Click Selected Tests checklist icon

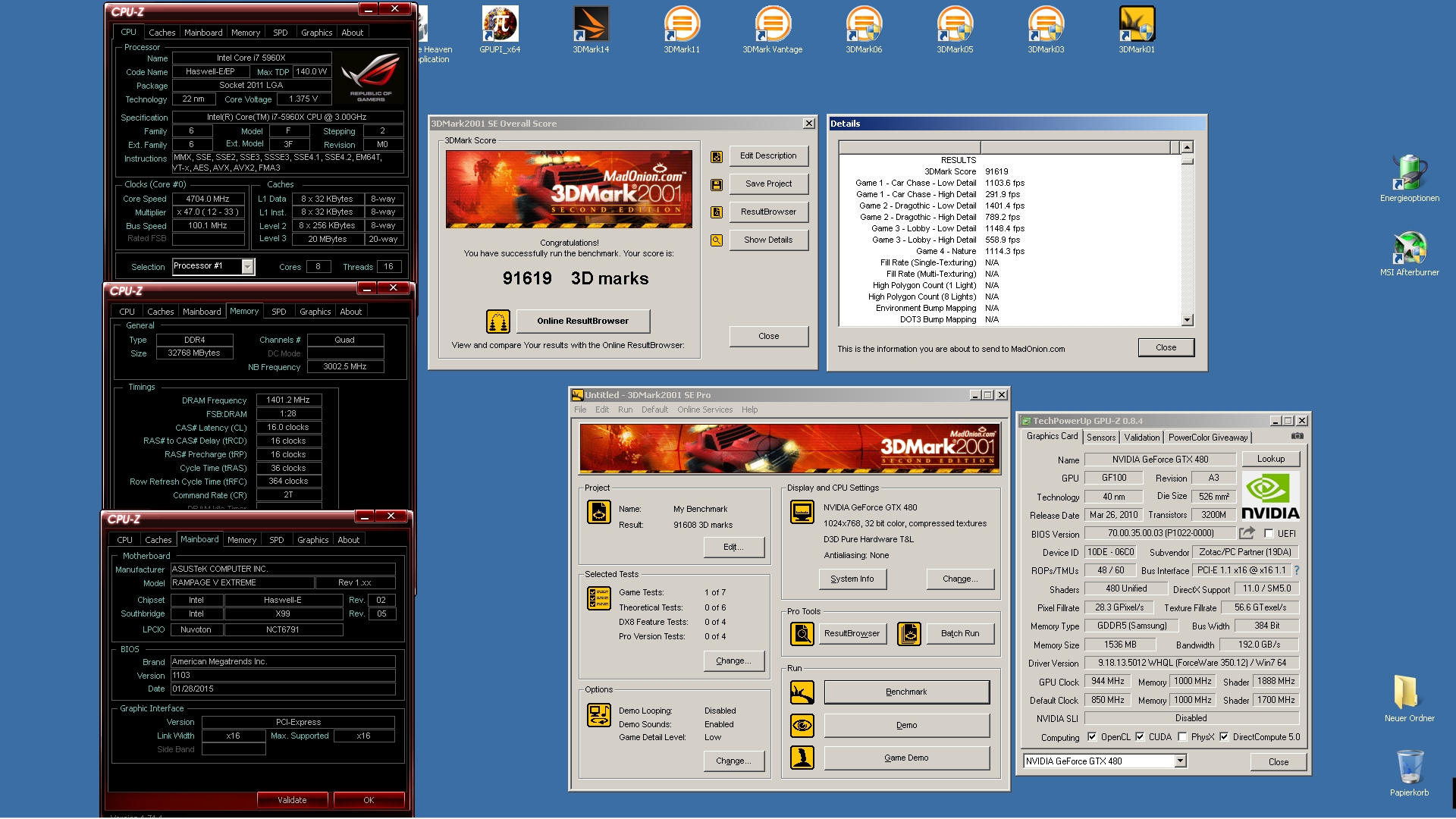tap(599, 598)
